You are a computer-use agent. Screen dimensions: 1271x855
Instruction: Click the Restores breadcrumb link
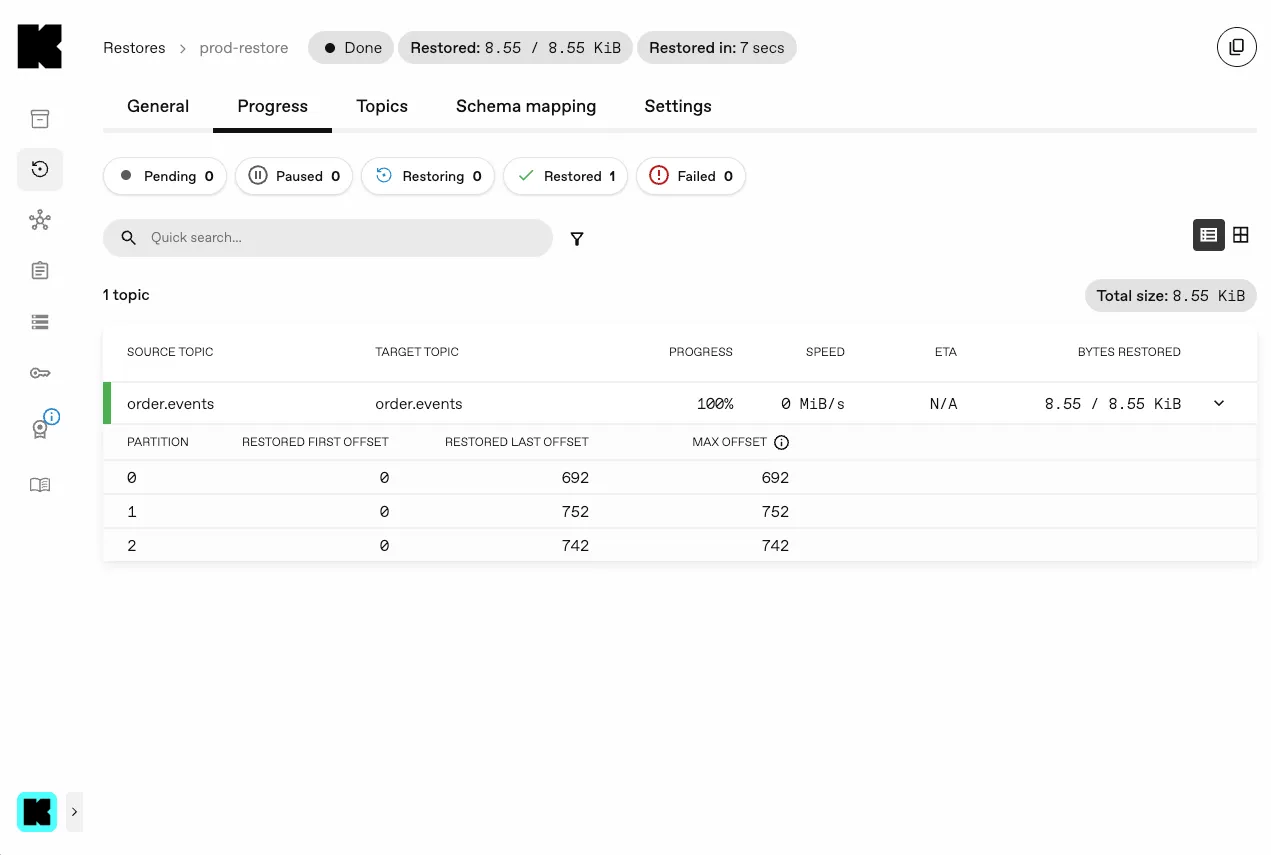pos(134,48)
